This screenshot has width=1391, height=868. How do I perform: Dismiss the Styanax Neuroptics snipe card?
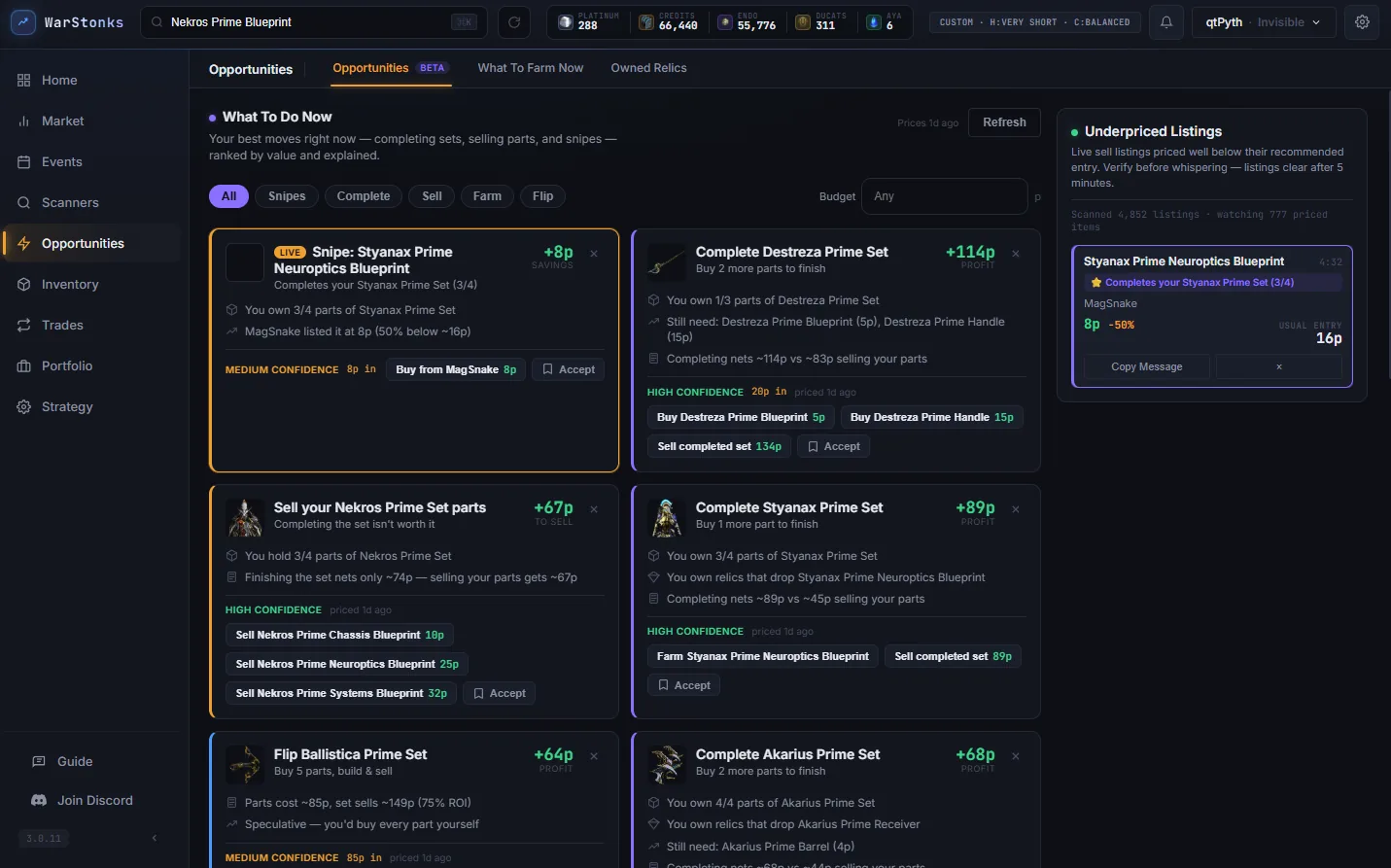(594, 254)
